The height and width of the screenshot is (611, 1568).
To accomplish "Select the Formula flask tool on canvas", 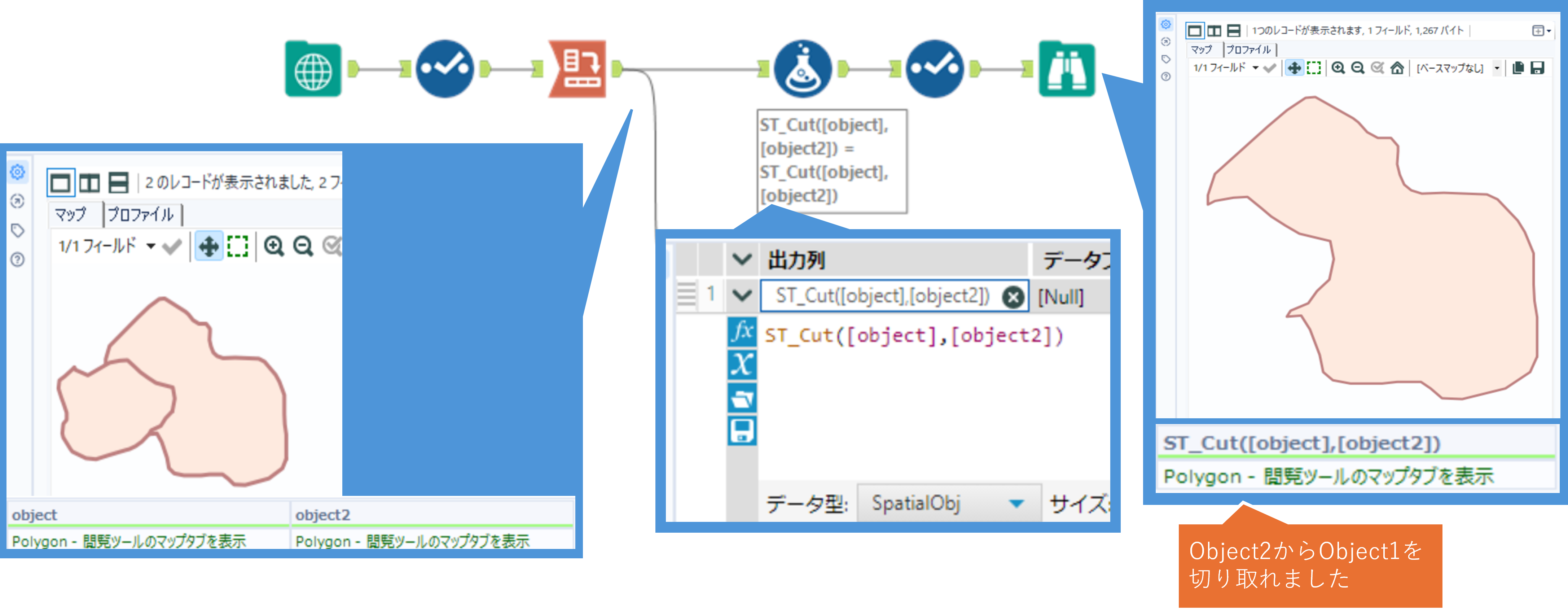I will pos(802,69).
